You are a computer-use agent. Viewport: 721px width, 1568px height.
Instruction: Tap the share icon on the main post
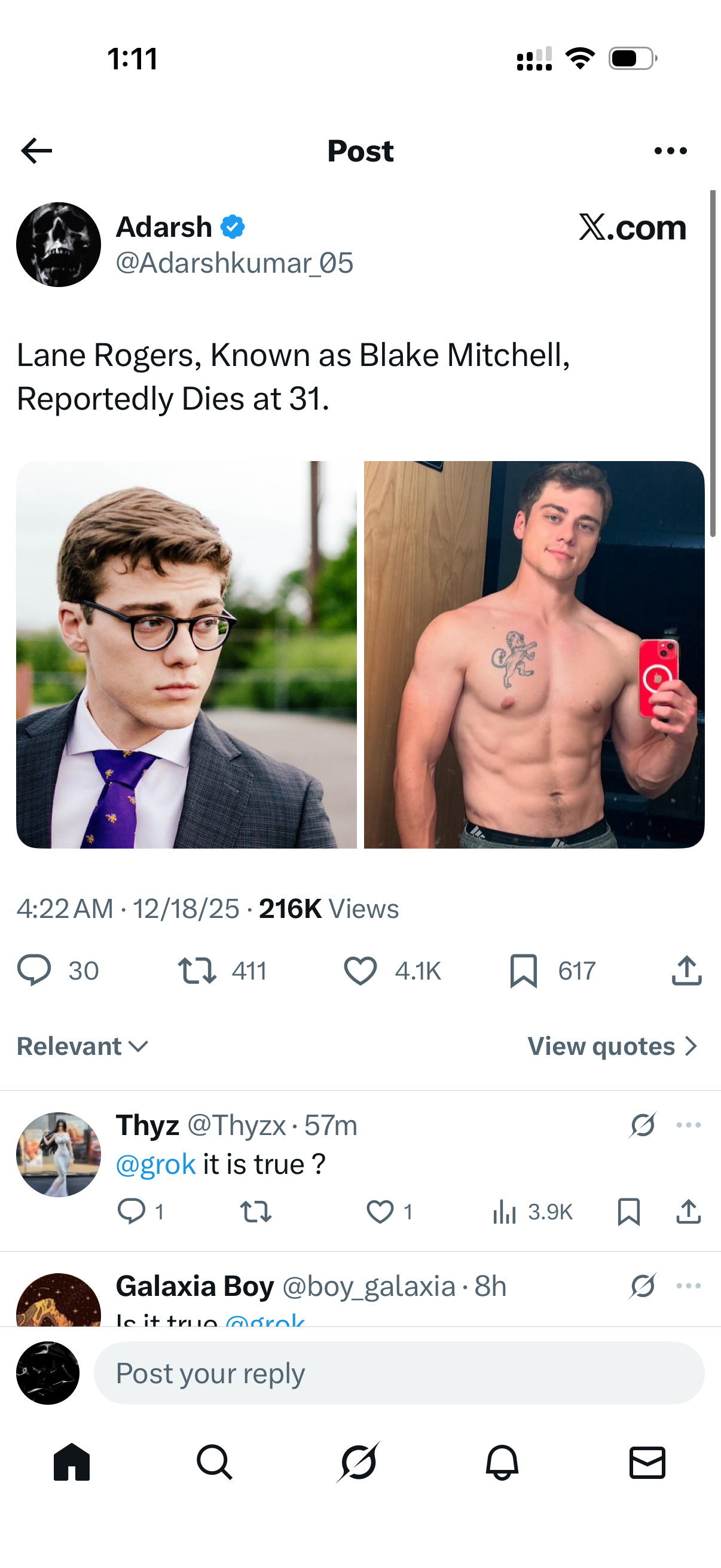pos(687,970)
